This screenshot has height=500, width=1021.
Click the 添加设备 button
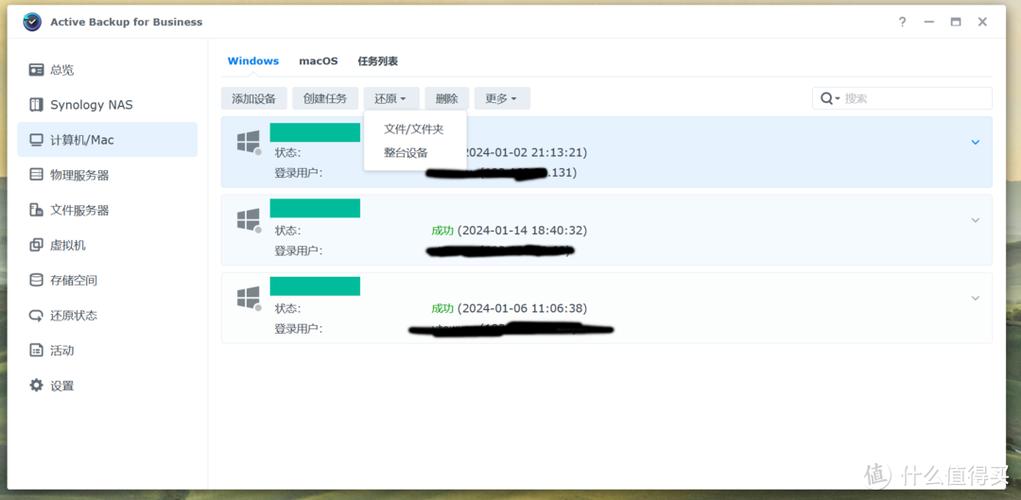click(x=254, y=98)
